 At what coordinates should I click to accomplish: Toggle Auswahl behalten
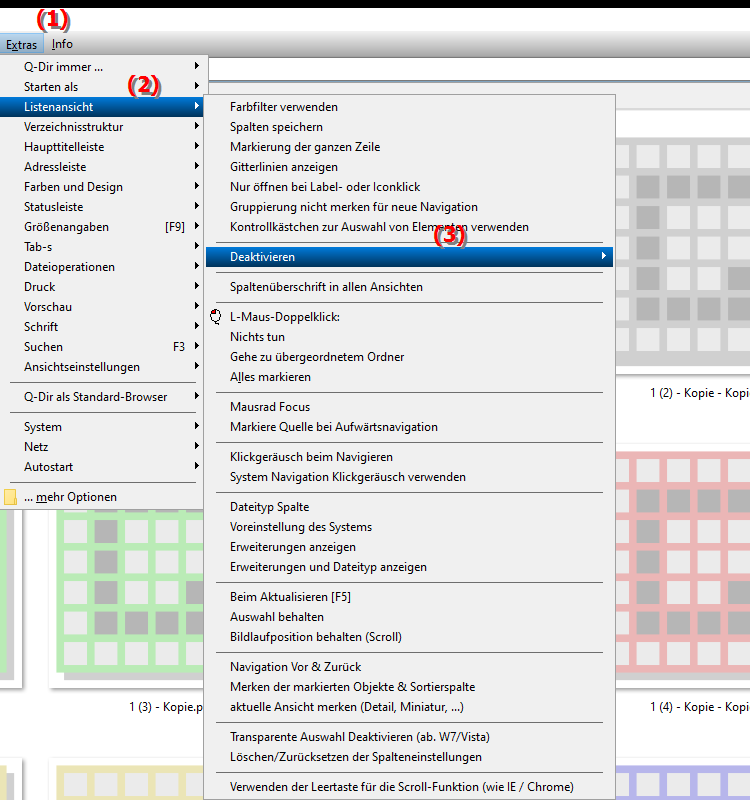(x=409, y=617)
